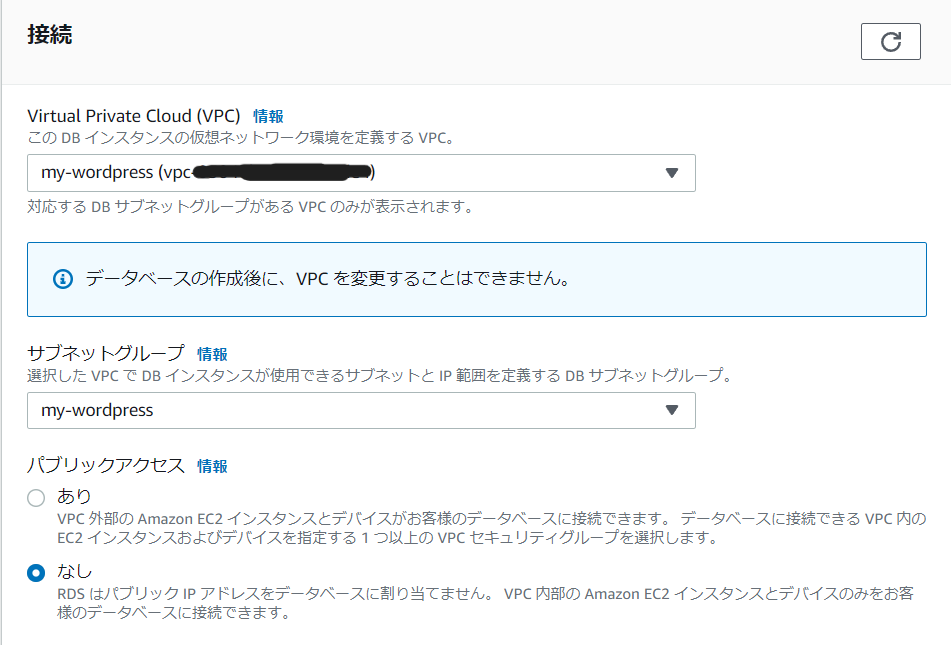Click the なし option label text
This screenshot has height=645, width=951.
[x=75, y=572]
